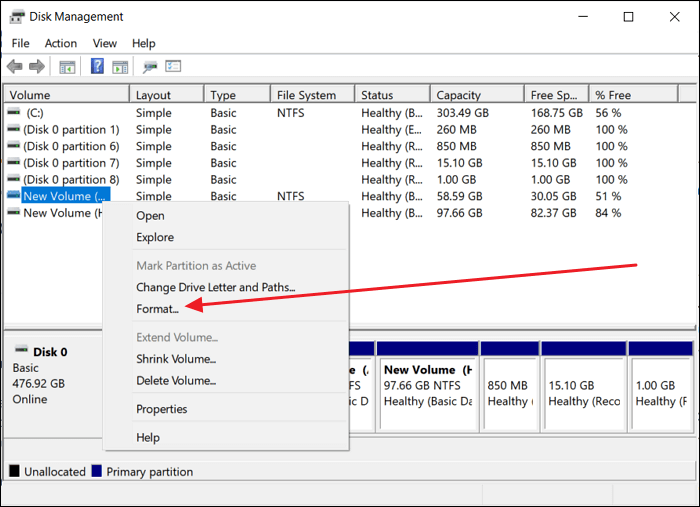Click the 56 % free cell
This screenshot has height=507, width=700.
[x=608, y=112]
